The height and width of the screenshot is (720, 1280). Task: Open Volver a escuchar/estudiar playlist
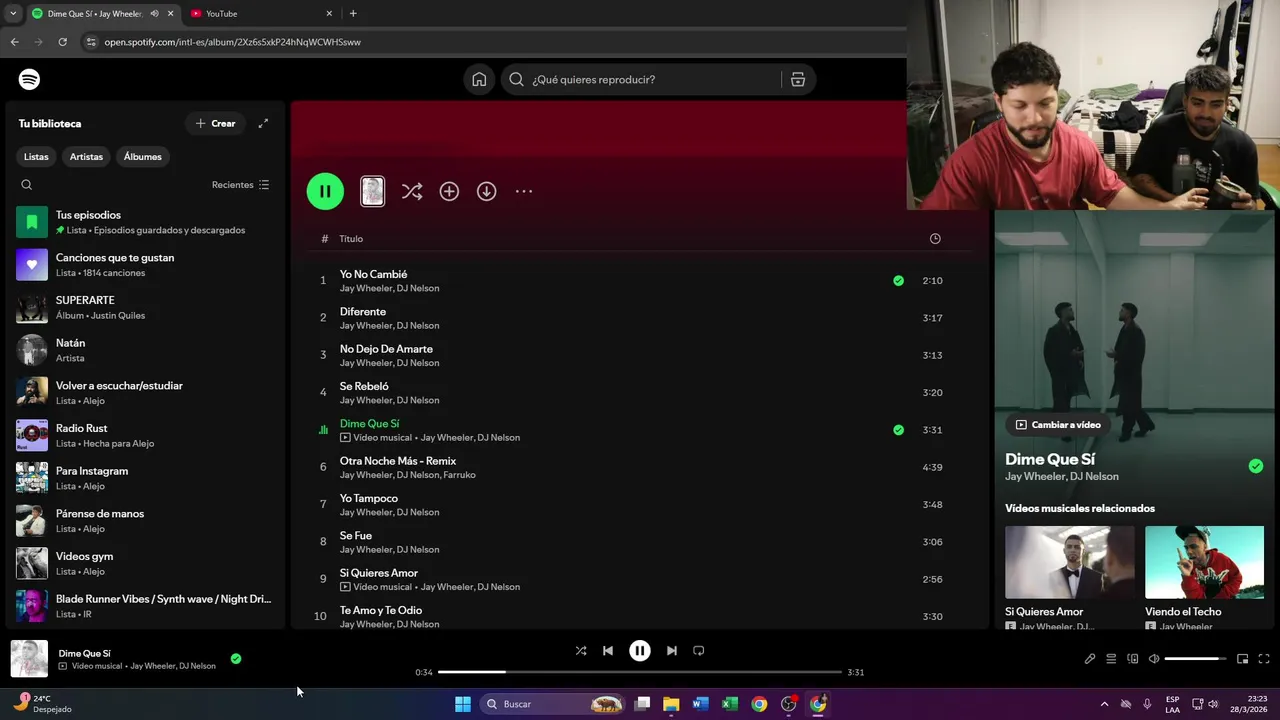tap(145, 393)
